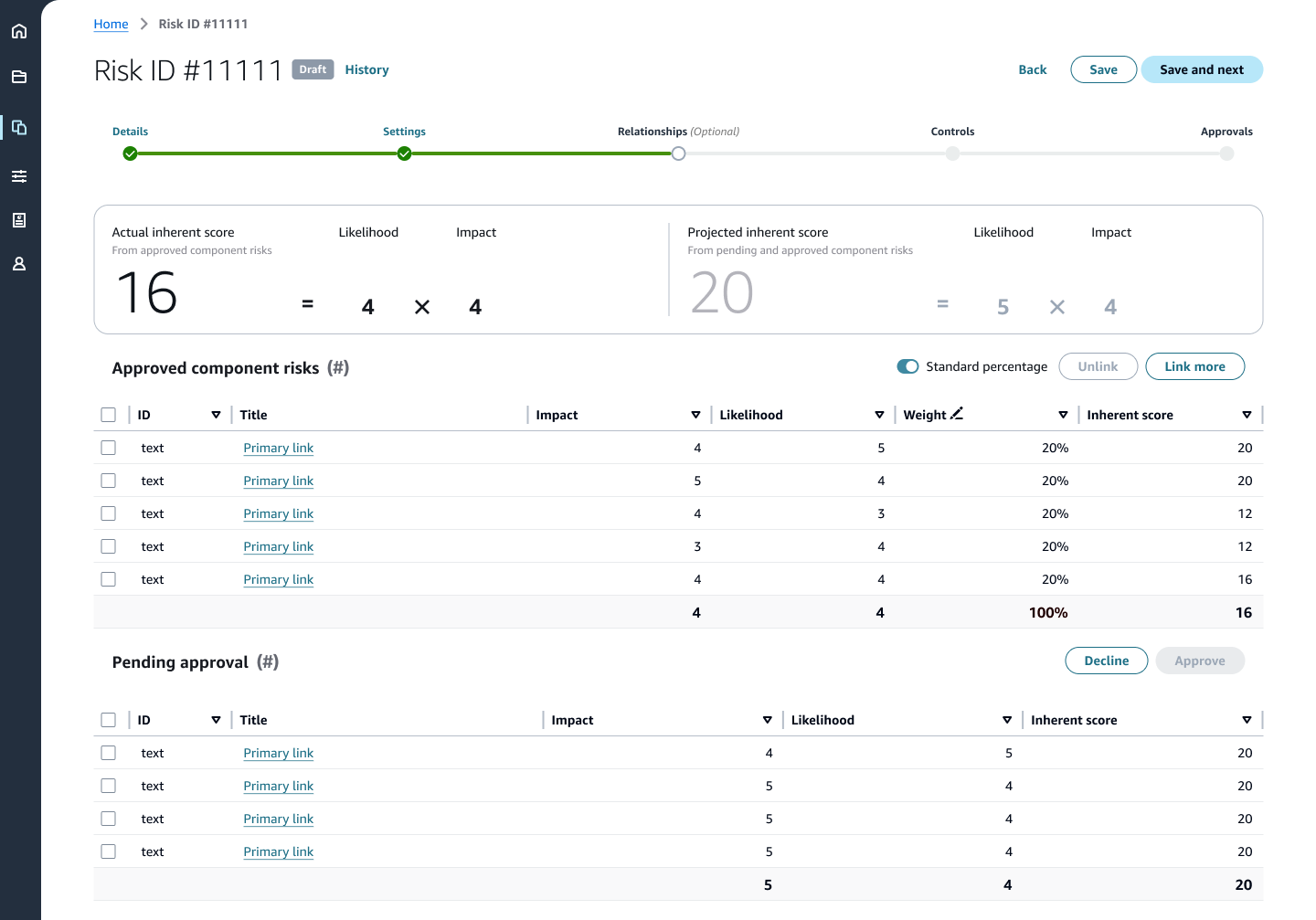Open the Home icon in the sidebar
The width and height of the screenshot is (1316, 920).
click(19, 31)
